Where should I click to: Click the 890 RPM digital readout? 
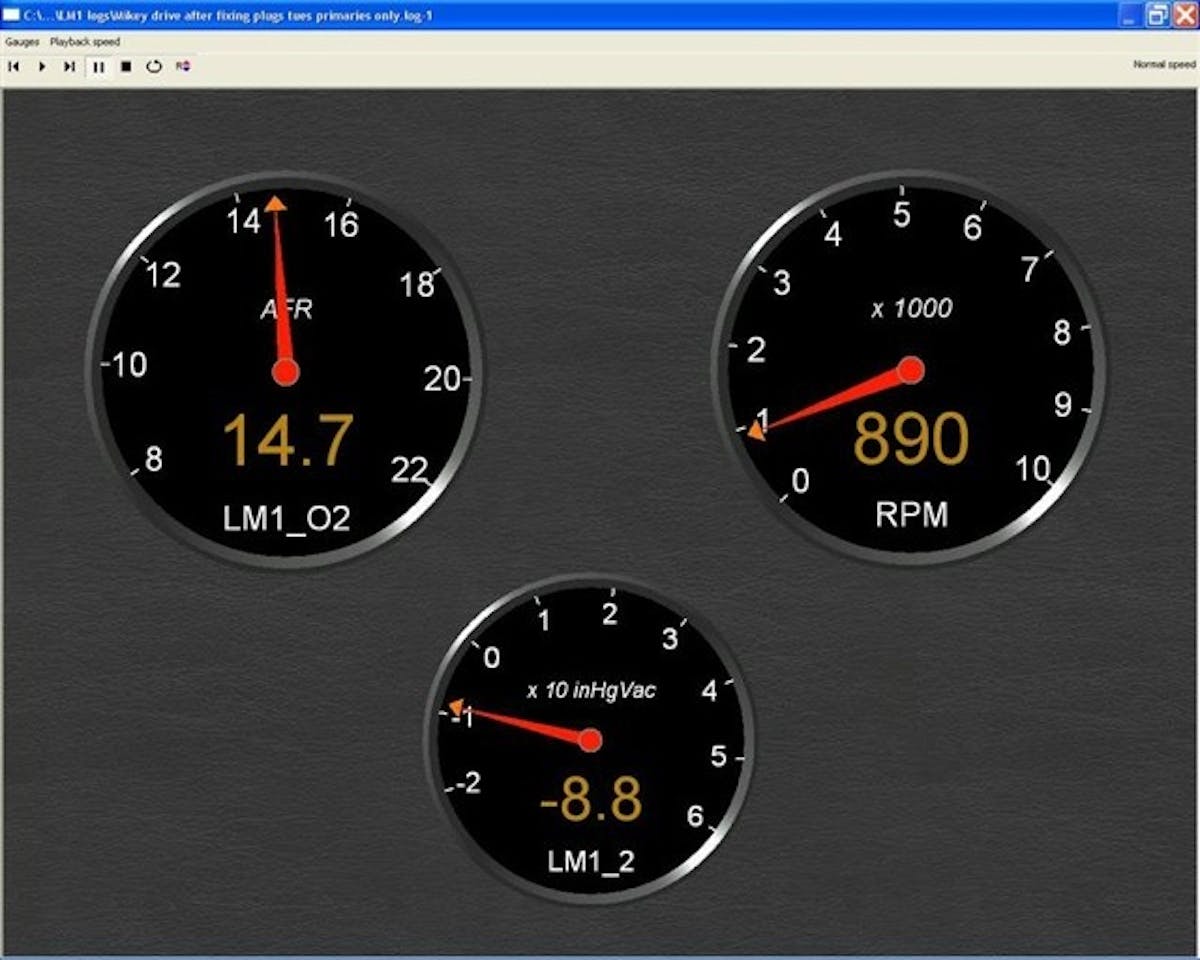pyautogui.click(x=911, y=439)
